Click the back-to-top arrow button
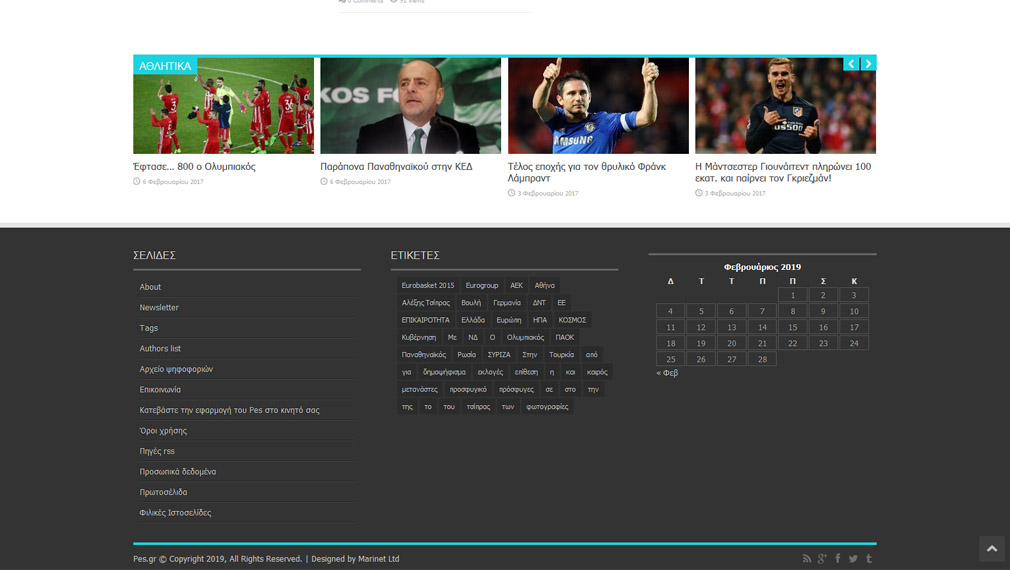Viewport: 1010px width, 570px height. click(x=992, y=549)
